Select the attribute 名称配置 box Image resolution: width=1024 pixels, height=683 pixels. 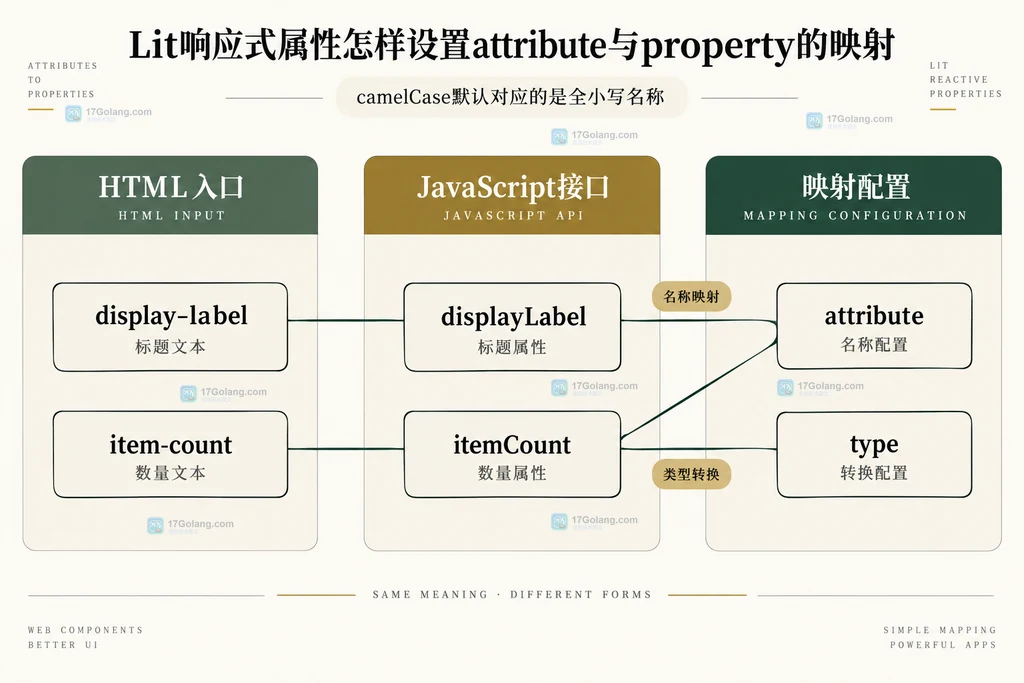pyautogui.click(x=874, y=326)
